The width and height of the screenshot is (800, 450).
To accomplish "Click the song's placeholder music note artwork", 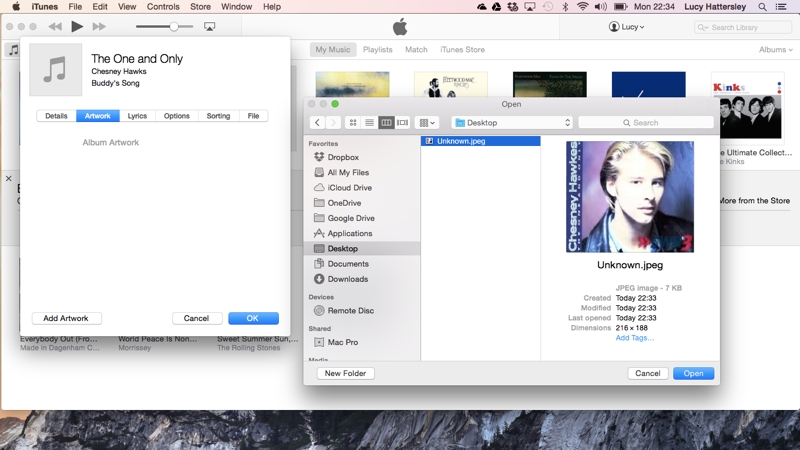I will click(x=56, y=69).
